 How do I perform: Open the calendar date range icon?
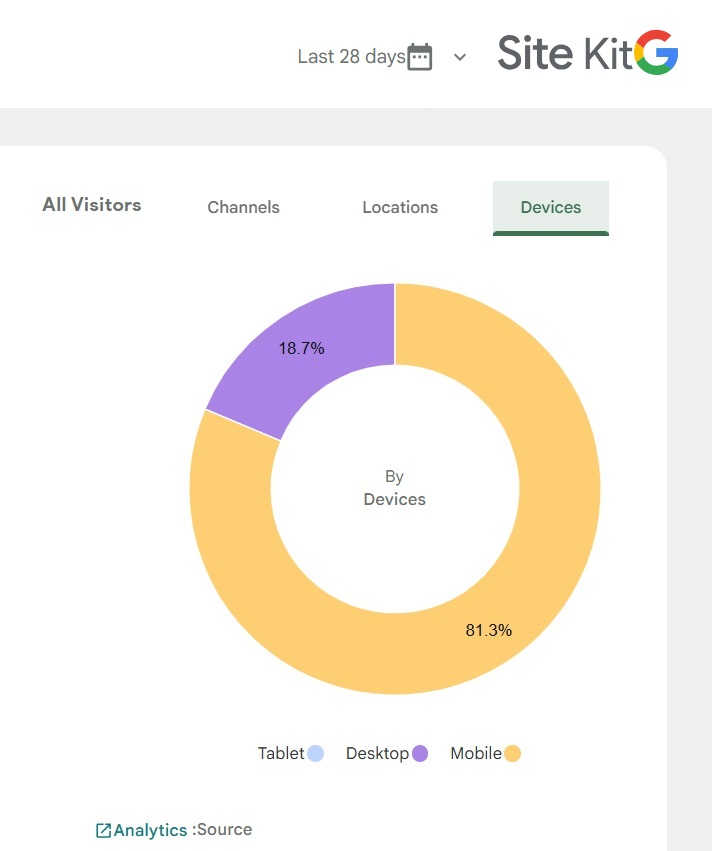[419, 56]
